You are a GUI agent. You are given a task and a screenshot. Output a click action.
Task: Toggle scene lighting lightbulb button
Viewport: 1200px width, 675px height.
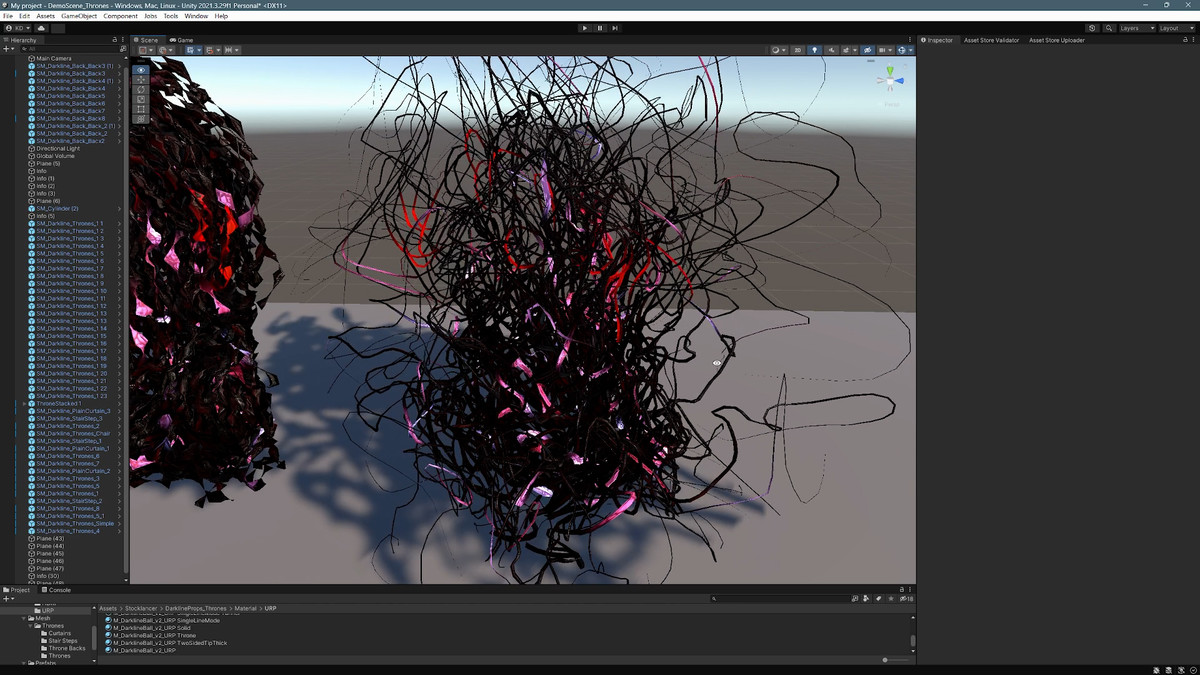coord(814,50)
